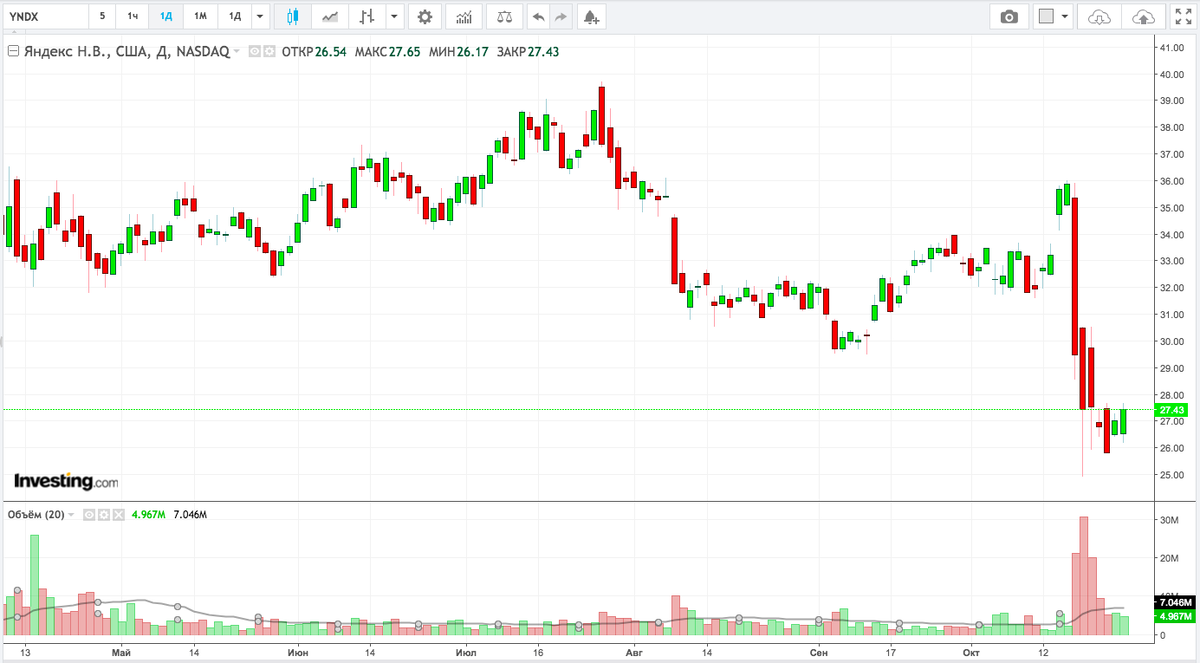This screenshot has height=663, width=1200.
Task: Take a chart snapshot with camera icon
Action: pyautogui.click(x=1010, y=16)
